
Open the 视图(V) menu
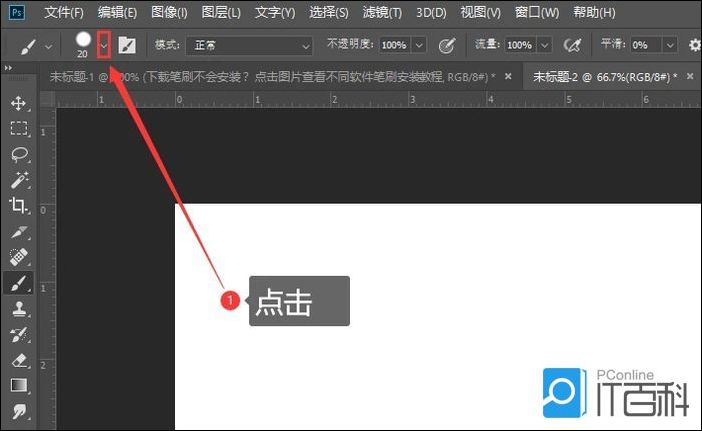click(x=481, y=13)
